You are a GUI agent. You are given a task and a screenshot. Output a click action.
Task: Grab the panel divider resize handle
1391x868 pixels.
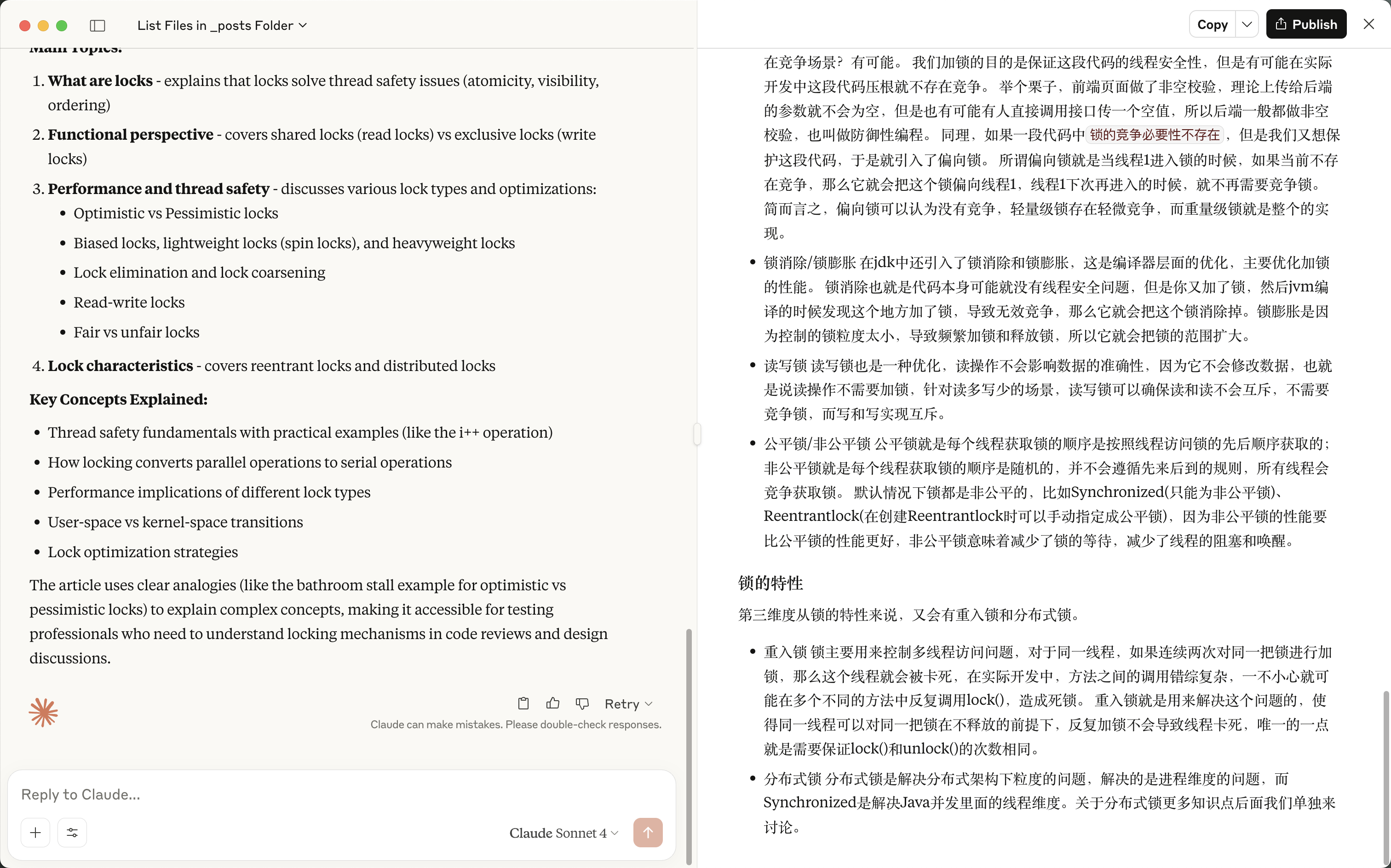click(x=696, y=434)
